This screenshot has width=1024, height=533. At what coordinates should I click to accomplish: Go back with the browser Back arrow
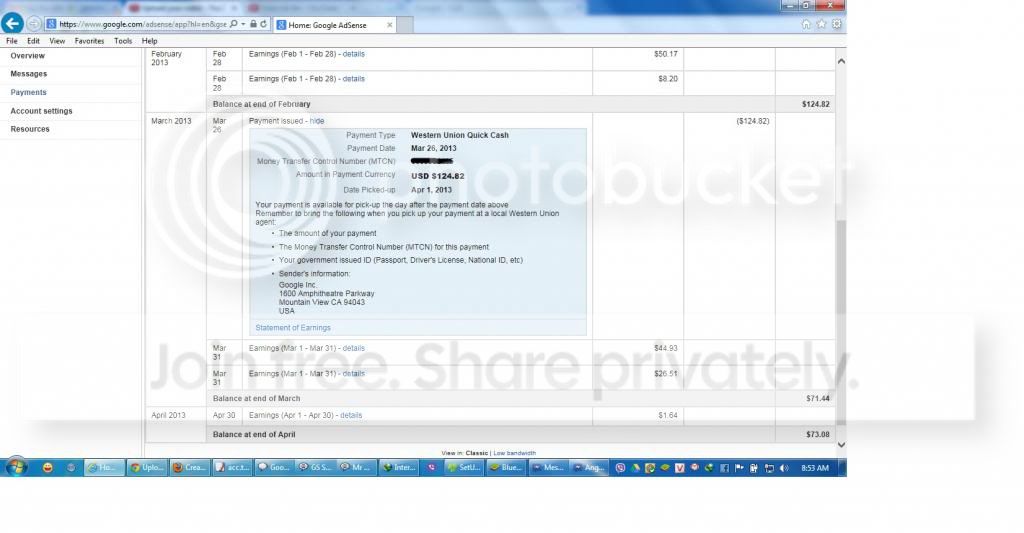12,24
